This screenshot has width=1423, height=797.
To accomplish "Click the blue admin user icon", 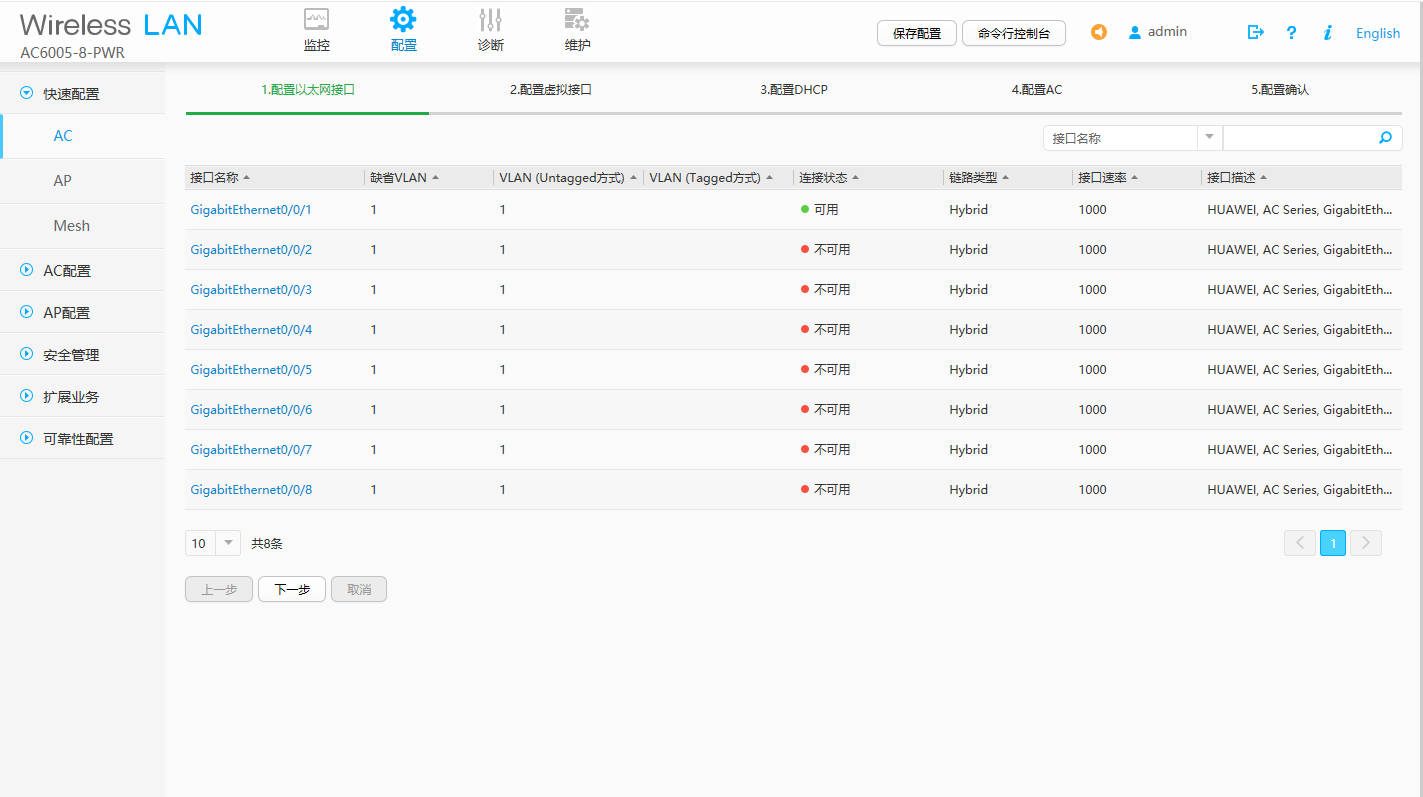I will [1134, 31].
